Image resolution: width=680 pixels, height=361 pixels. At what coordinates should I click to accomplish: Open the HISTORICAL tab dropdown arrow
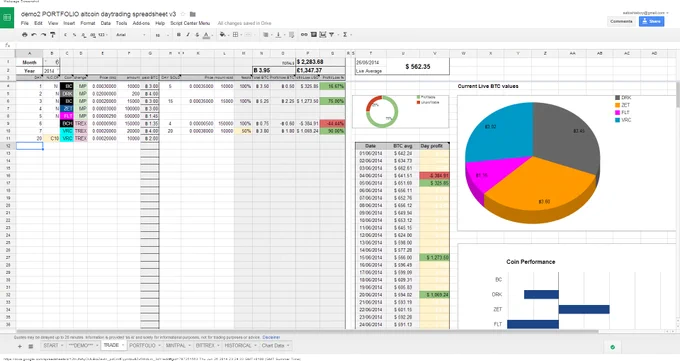[255, 346]
